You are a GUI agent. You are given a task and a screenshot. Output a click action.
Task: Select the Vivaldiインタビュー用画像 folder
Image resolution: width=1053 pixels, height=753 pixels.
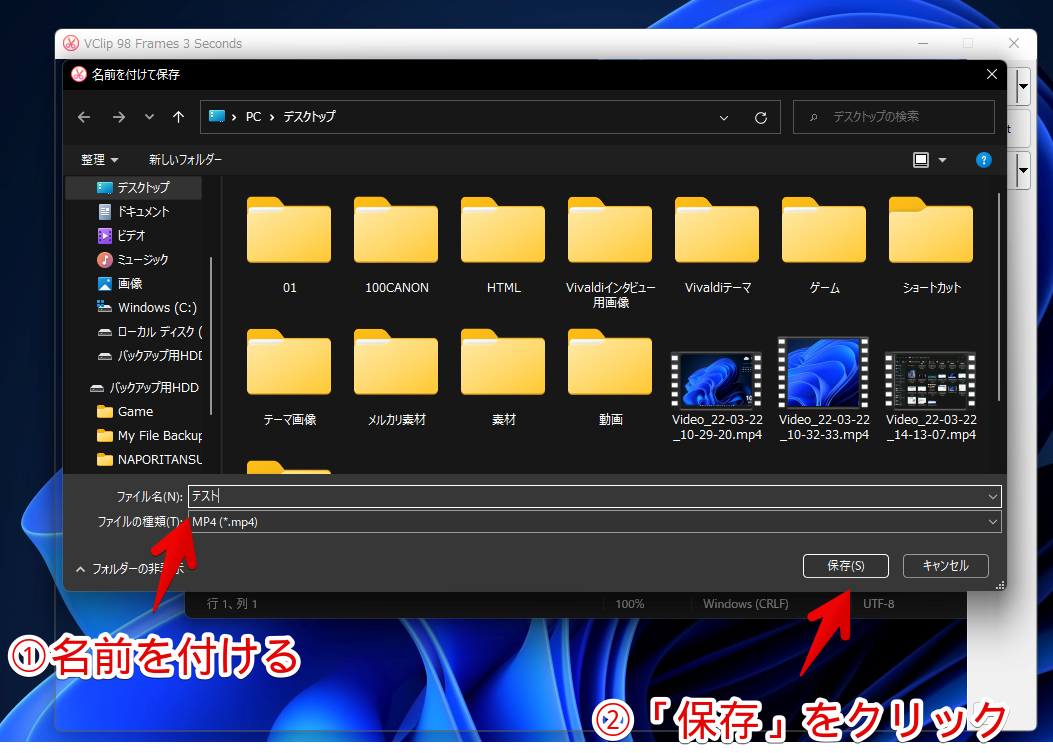click(610, 252)
